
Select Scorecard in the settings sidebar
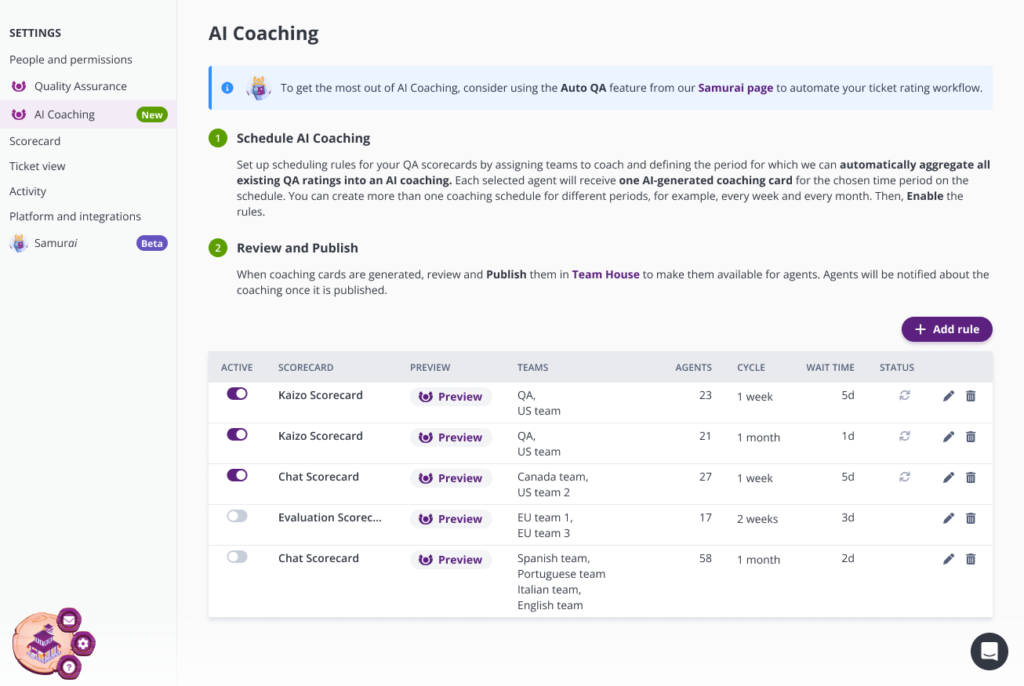coord(37,140)
